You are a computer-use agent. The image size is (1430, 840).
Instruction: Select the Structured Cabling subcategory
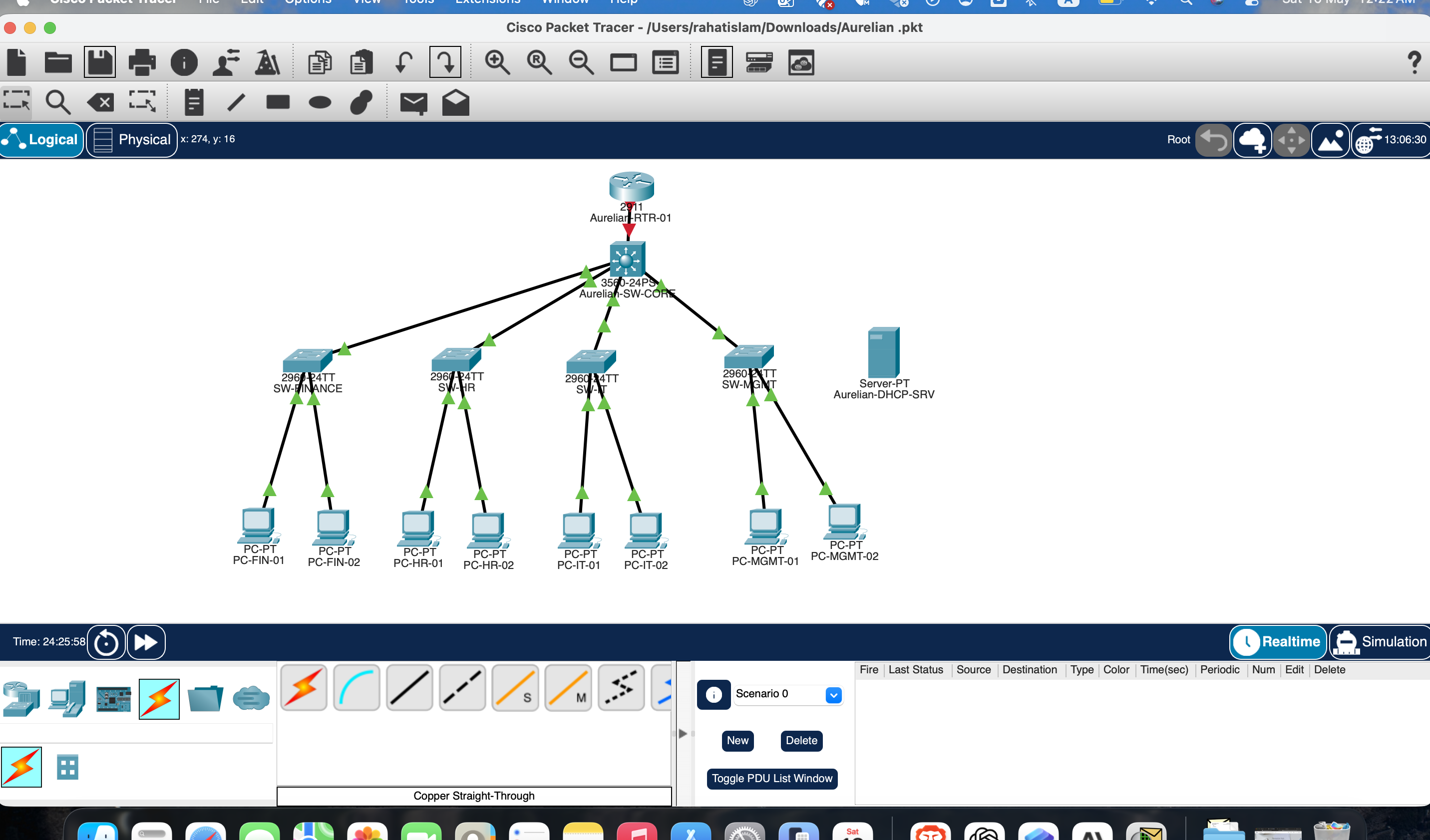point(67,768)
